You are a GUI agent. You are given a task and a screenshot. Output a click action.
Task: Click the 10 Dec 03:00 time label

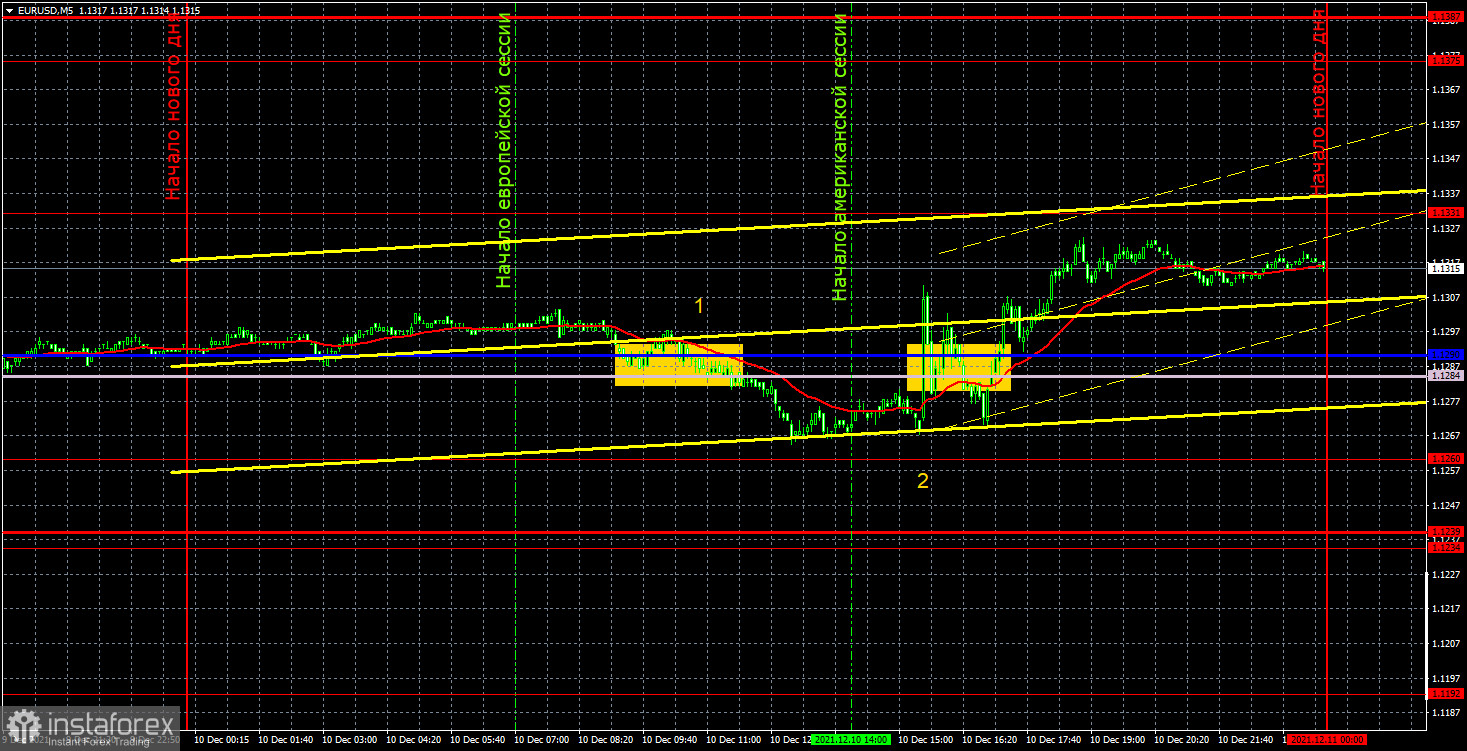tap(350, 740)
